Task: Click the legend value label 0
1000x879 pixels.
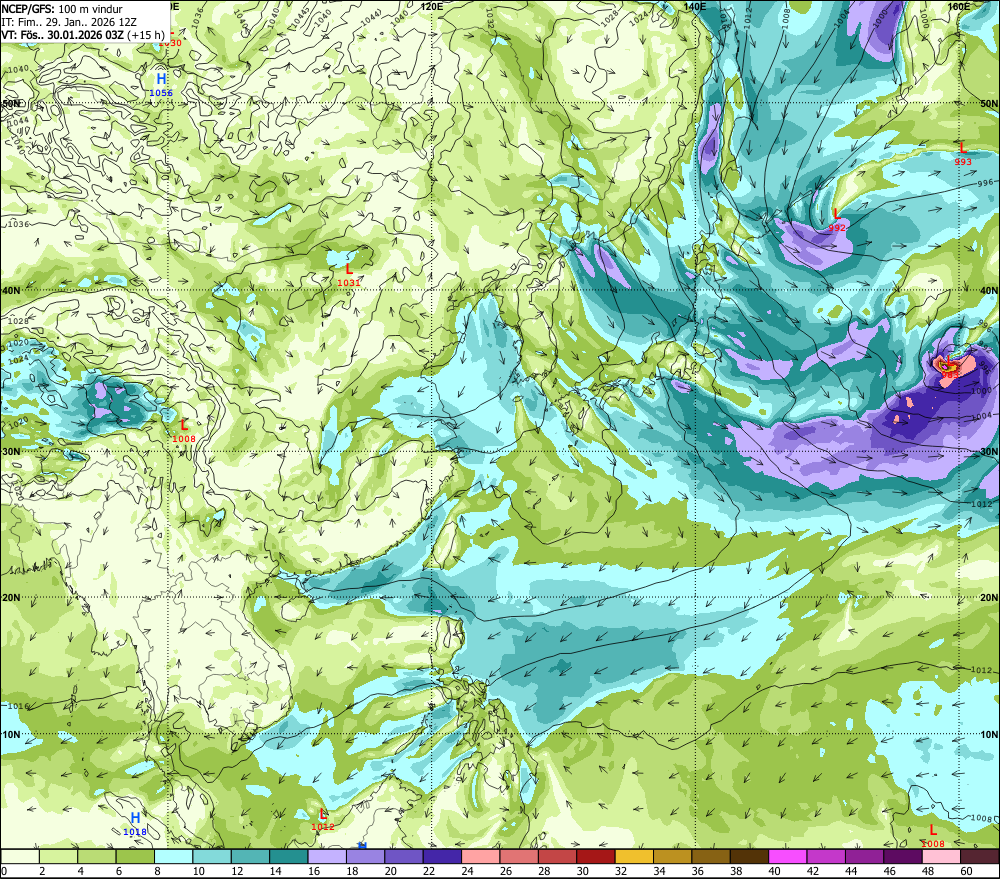Action: pos(4,871)
